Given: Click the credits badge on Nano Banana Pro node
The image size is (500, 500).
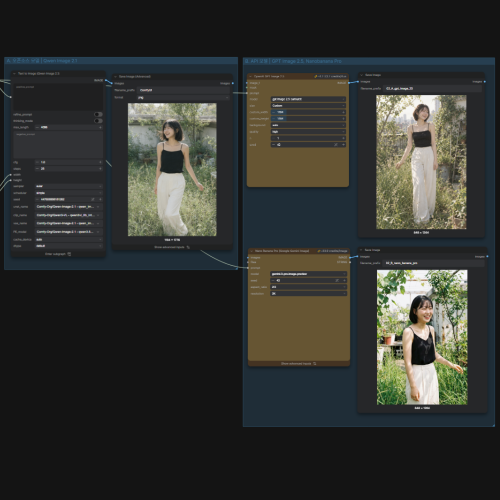Looking at the screenshot, I should click(332, 251).
